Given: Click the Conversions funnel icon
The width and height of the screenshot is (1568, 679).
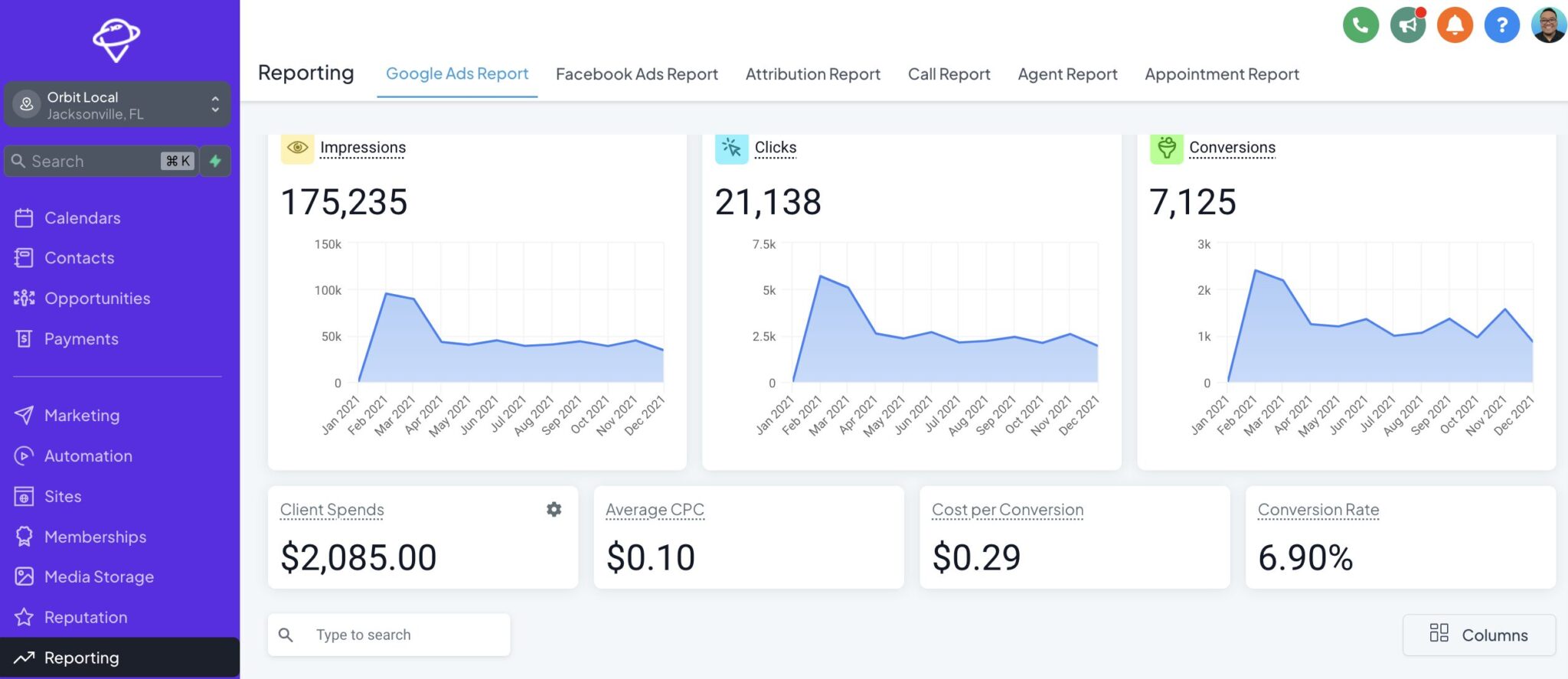Looking at the screenshot, I should [x=1166, y=147].
